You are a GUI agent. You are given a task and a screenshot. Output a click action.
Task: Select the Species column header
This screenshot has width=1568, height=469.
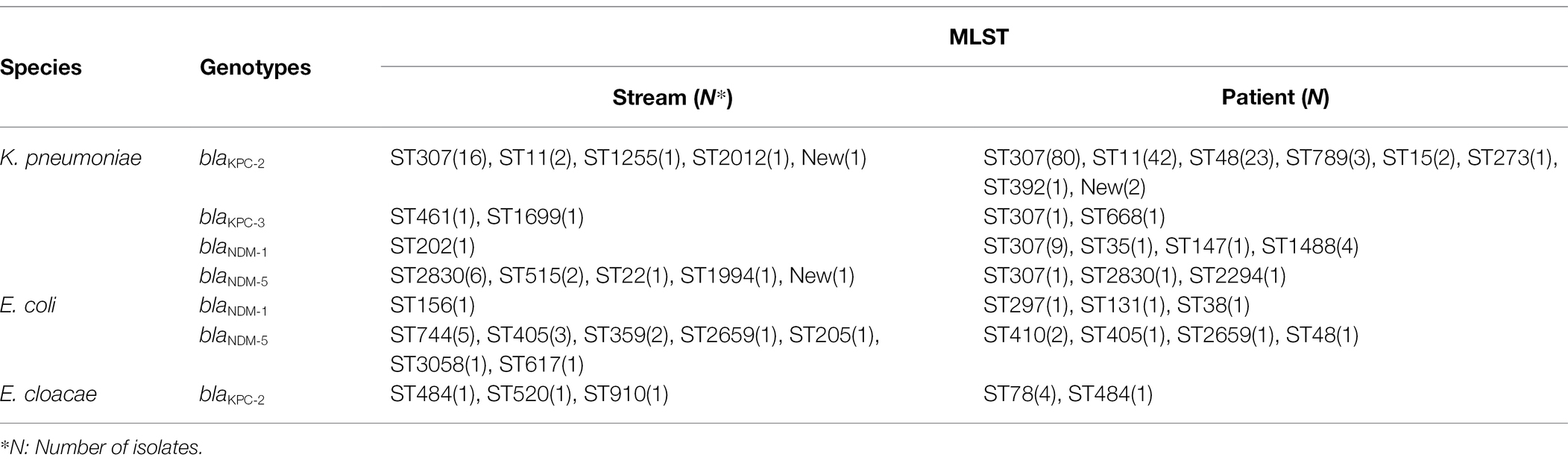pos(41,68)
